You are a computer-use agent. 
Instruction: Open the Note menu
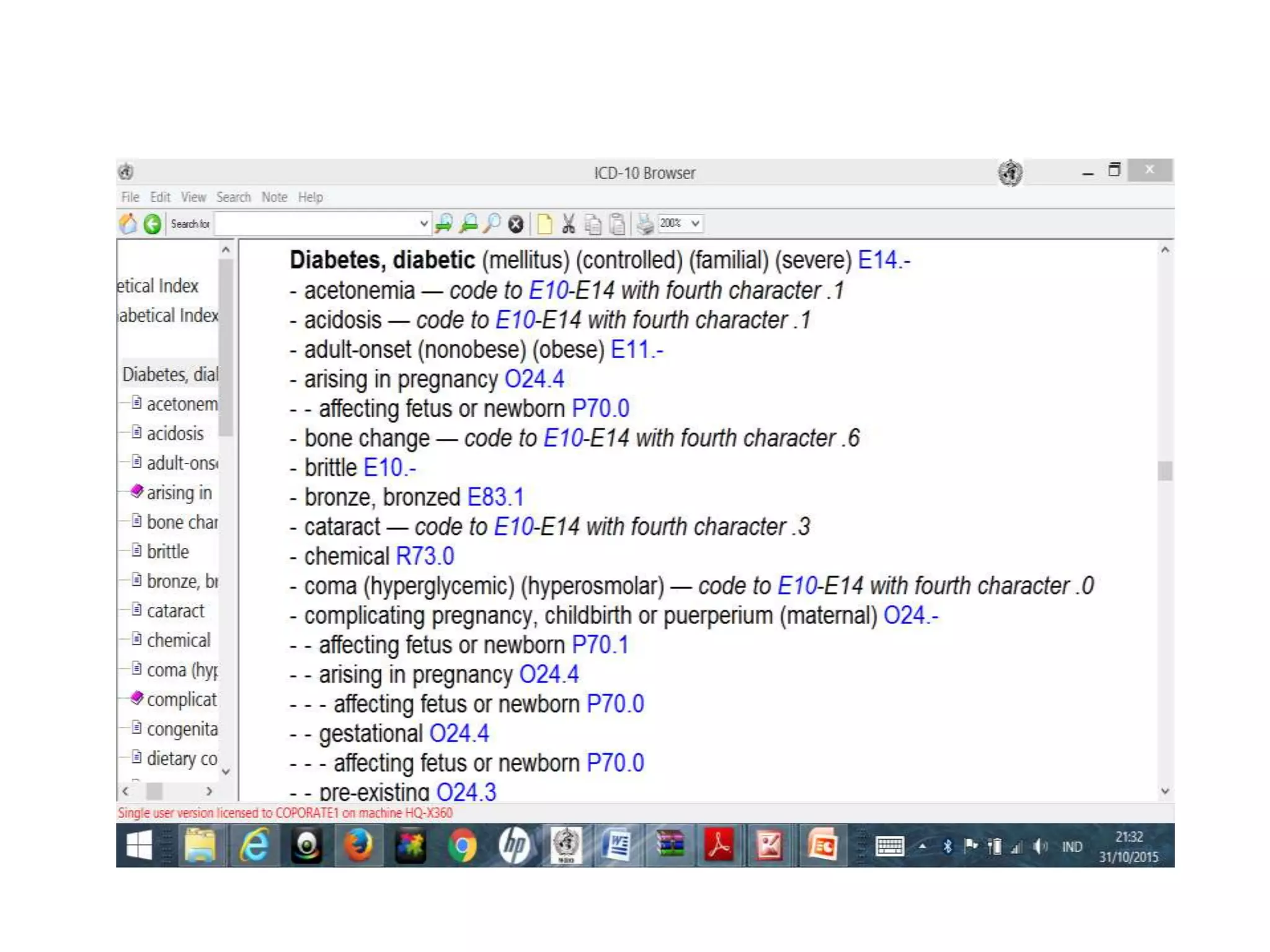click(274, 197)
